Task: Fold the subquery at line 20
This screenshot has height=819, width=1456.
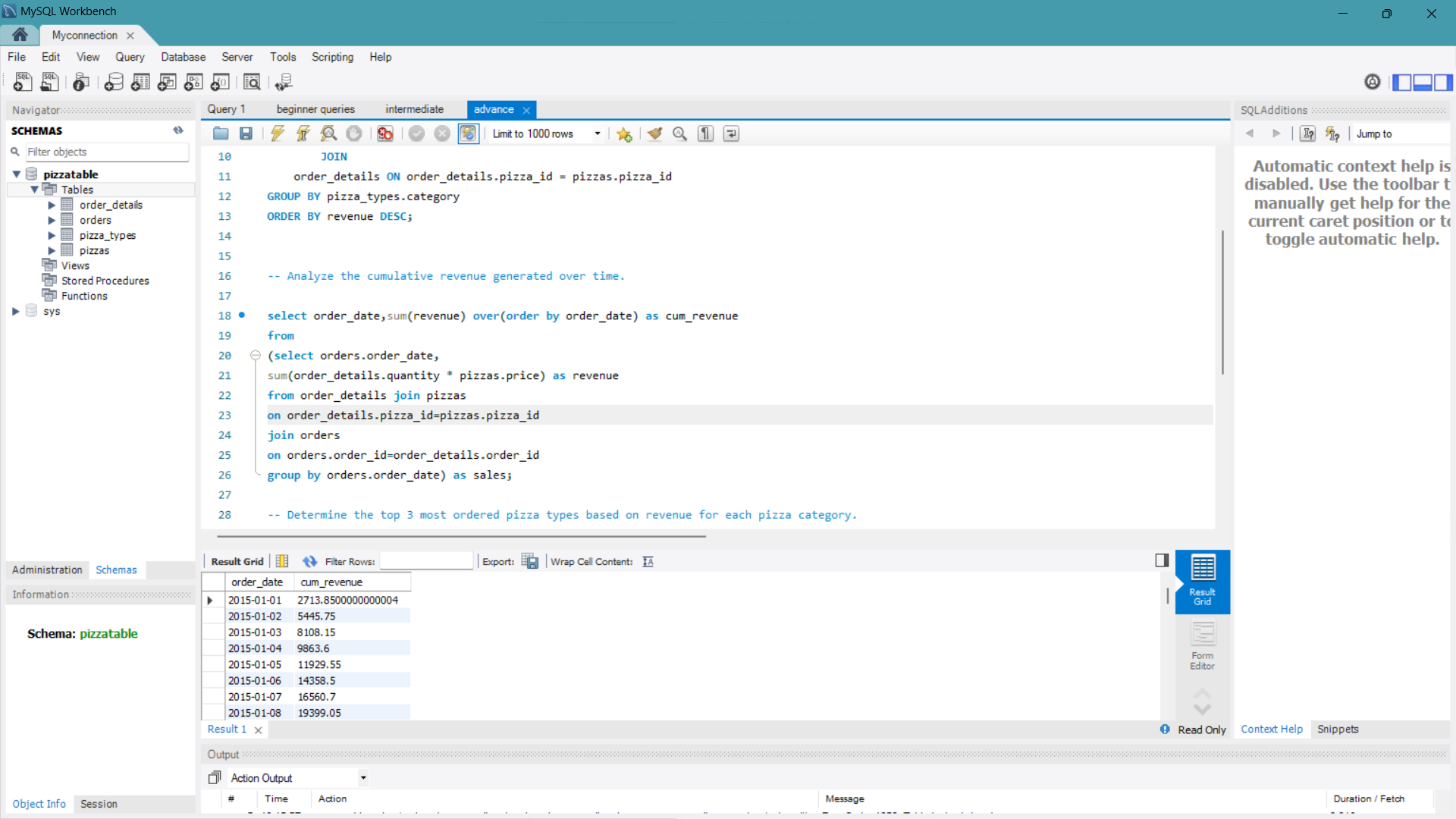Action: coord(256,355)
